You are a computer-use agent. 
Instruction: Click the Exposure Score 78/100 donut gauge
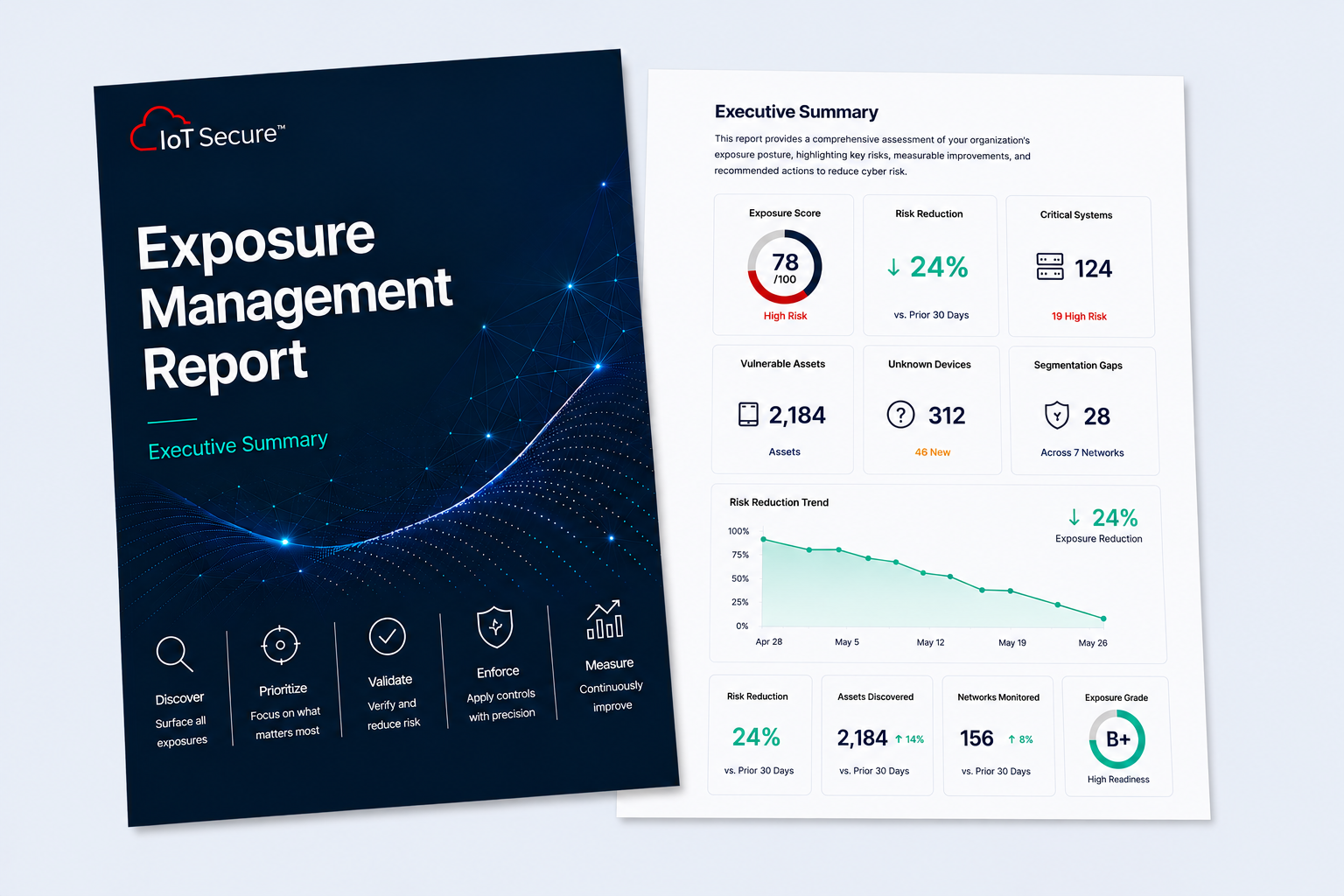785,267
